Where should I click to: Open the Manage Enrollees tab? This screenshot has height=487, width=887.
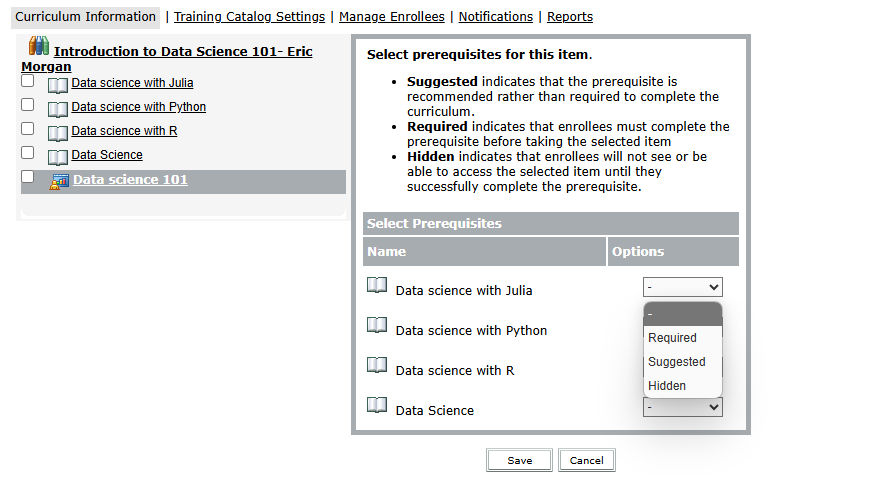(392, 17)
